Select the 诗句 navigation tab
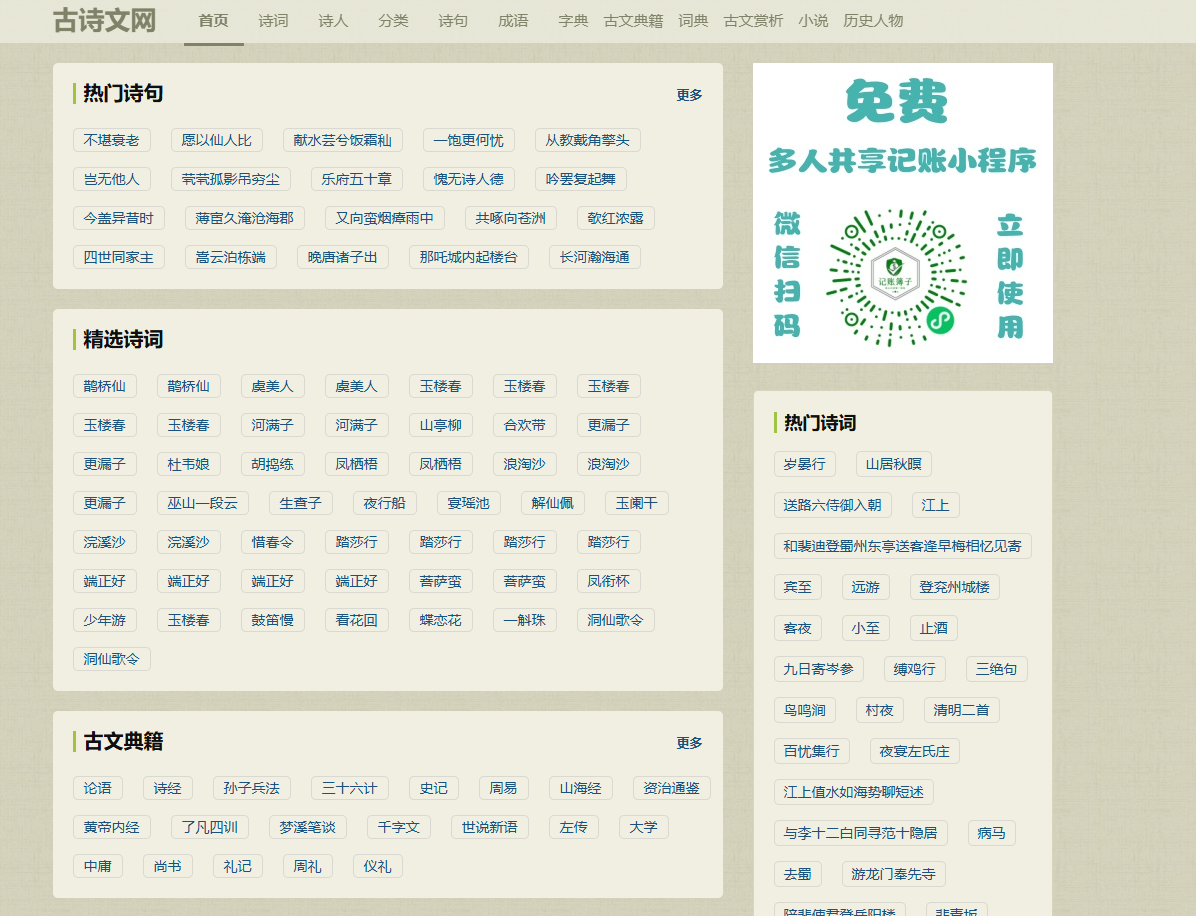1196x916 pixels. coord(453,21)
